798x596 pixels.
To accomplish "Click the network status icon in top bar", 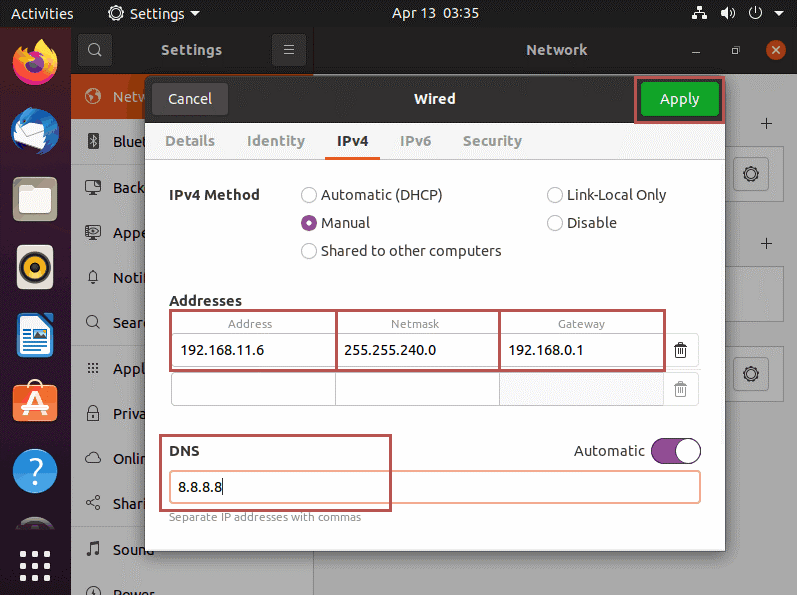I will pyautogui.click(x=699, y=13).
